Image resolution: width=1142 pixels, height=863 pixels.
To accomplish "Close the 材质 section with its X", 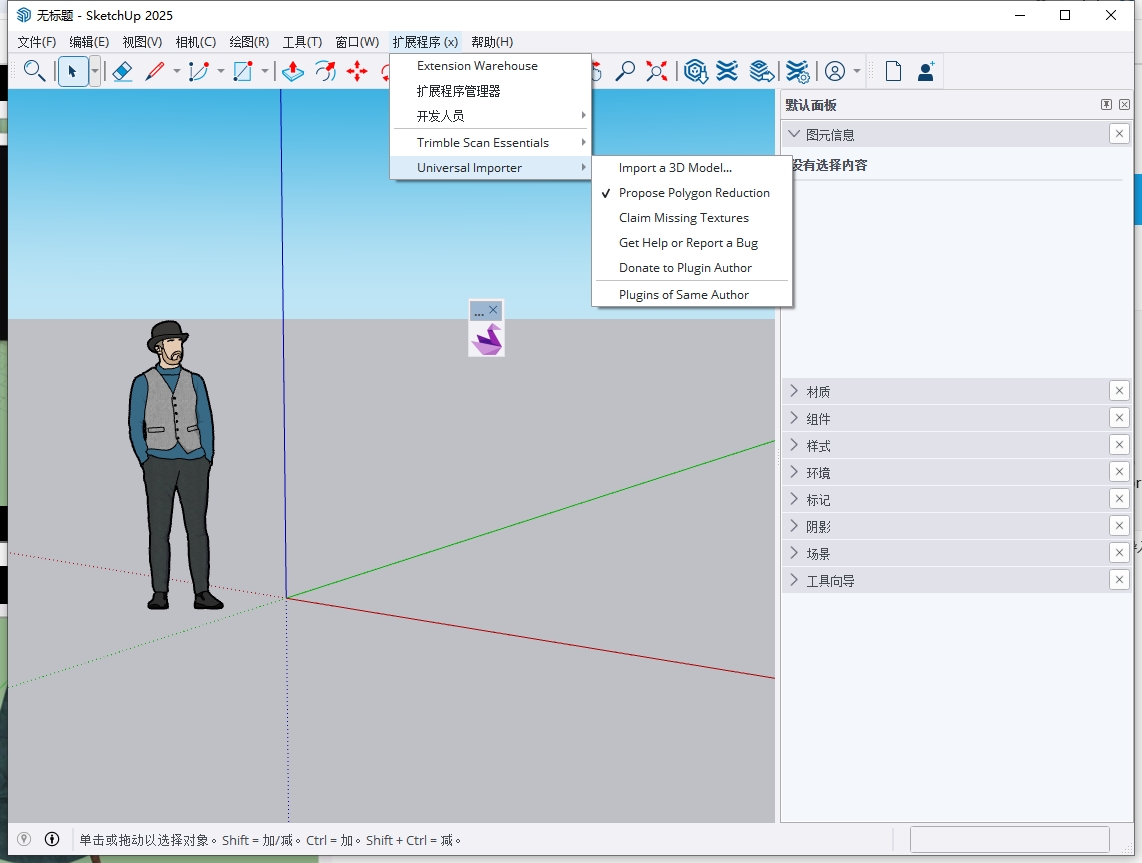I will click(x=1119, y=390).
